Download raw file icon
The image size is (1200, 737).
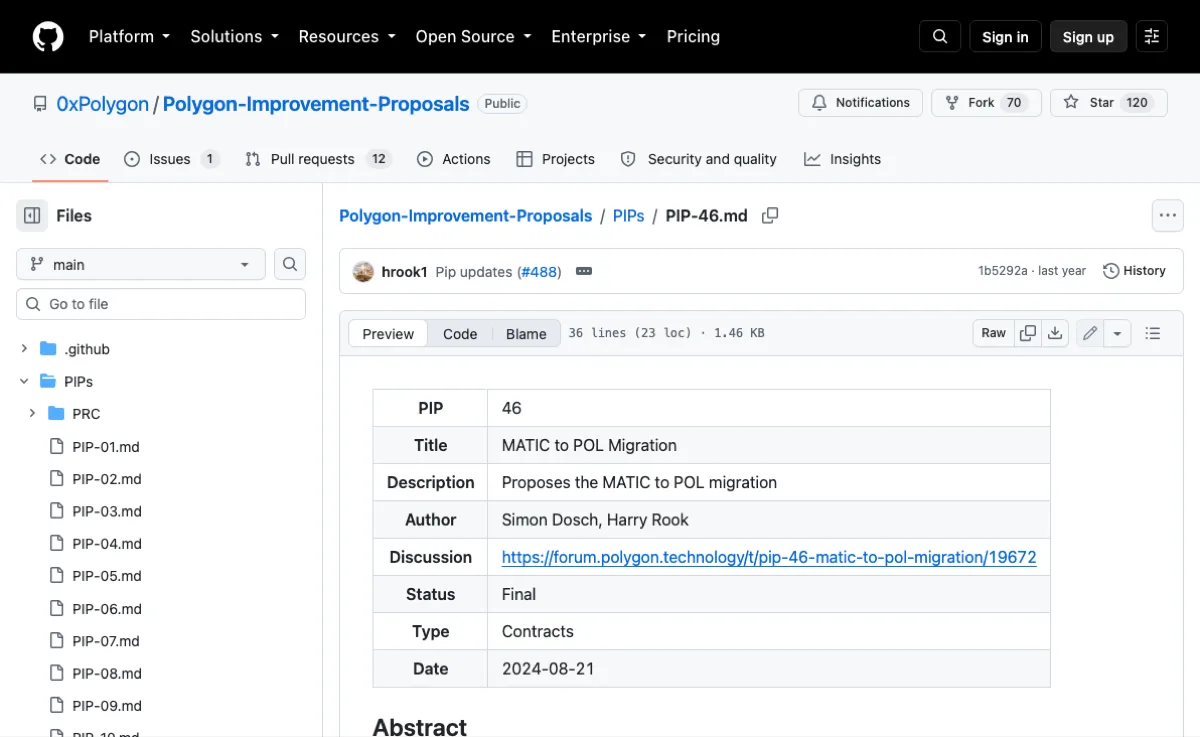pyautogui.click(x=1055, y=333)
